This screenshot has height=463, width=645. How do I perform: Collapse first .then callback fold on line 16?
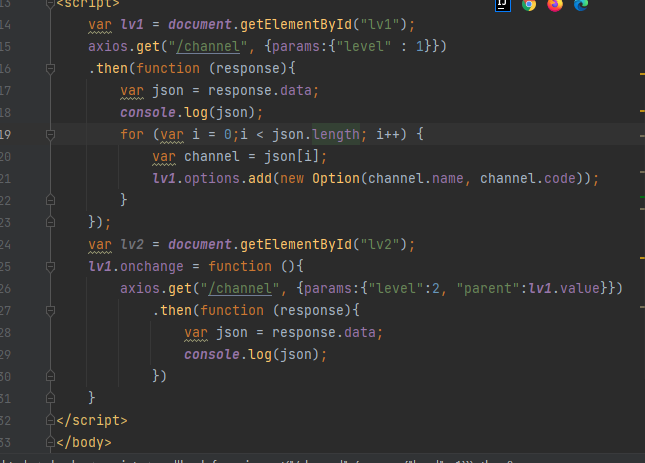coord(48,69)
